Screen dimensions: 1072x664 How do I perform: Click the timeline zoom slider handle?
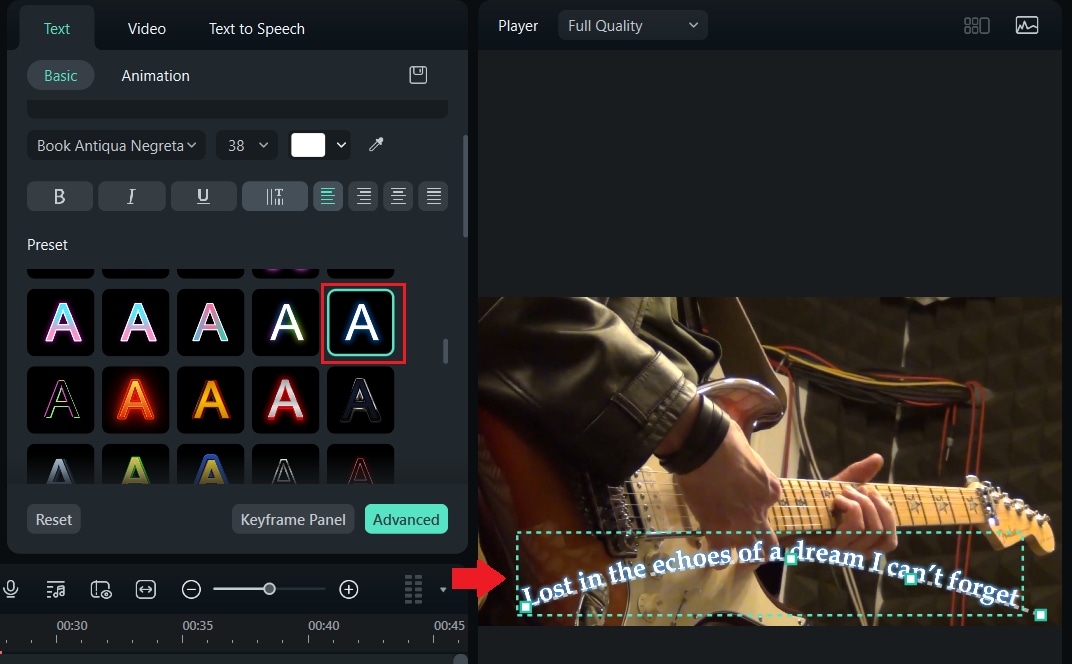[269, 589]
